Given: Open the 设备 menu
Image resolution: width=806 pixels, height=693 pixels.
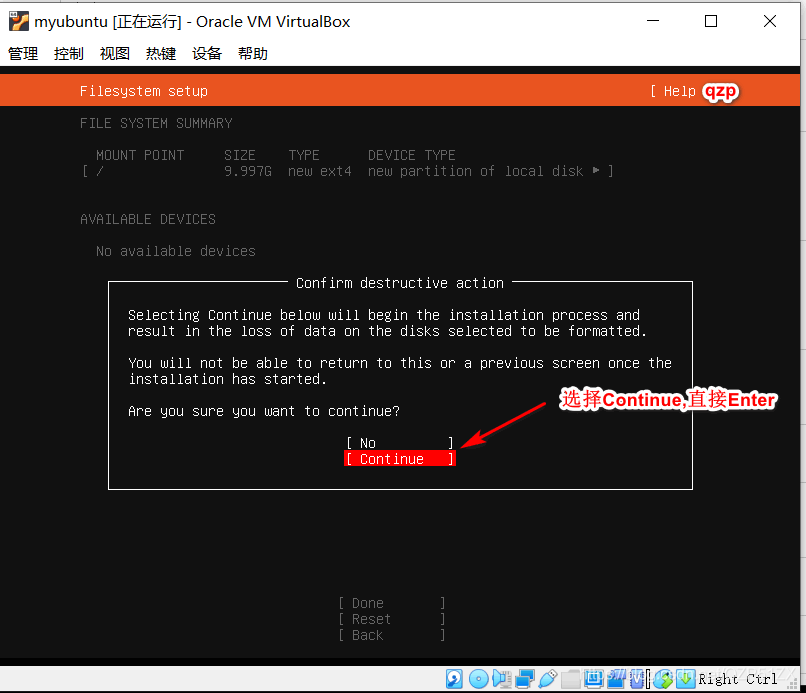Looking at the screenshot, I should pos(207,53).
